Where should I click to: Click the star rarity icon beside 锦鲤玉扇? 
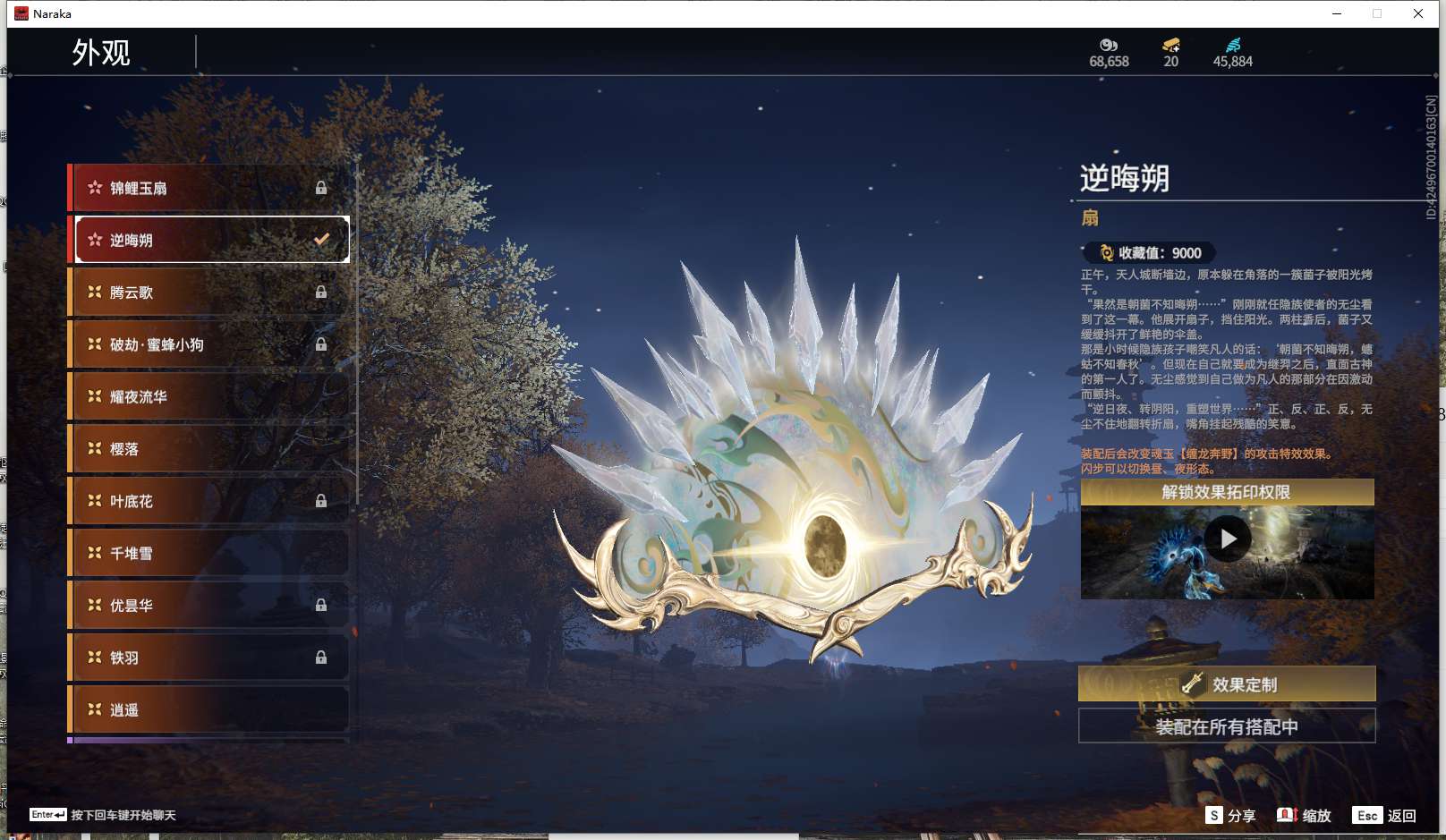[x=95, y=187]
